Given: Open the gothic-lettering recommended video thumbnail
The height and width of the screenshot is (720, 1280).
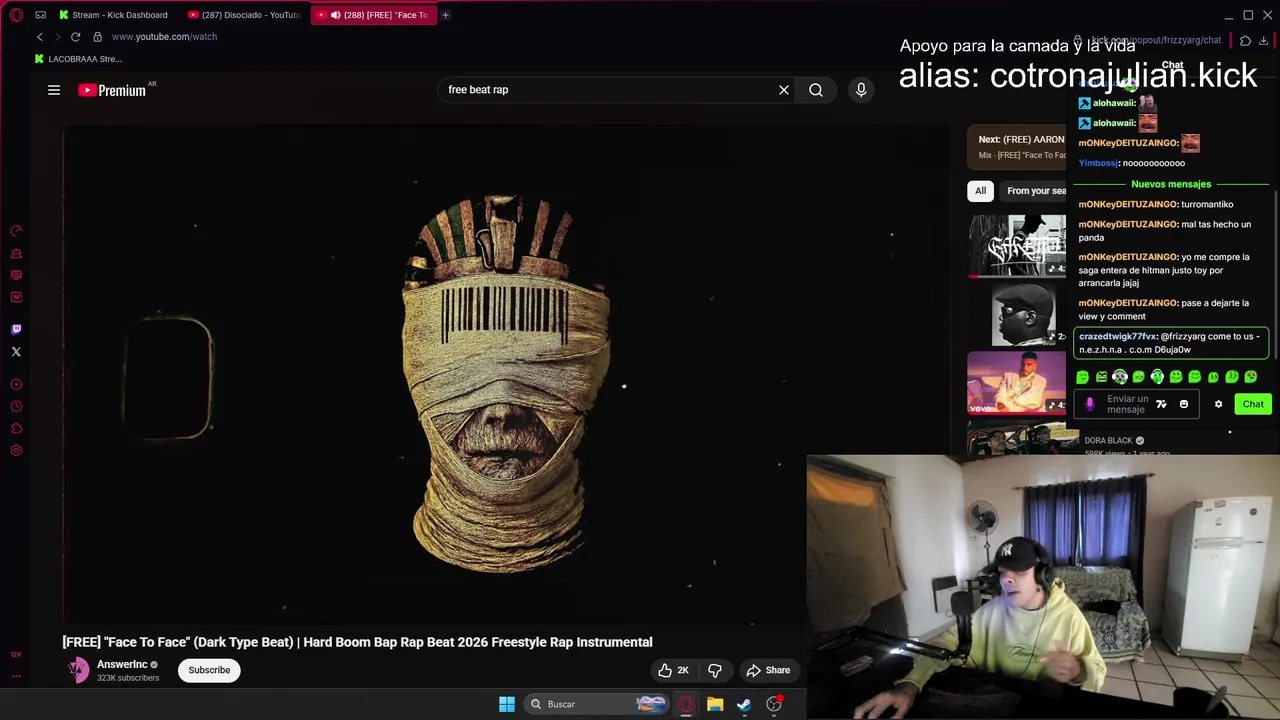Looking at the screenshot, I should (1017, 245).
